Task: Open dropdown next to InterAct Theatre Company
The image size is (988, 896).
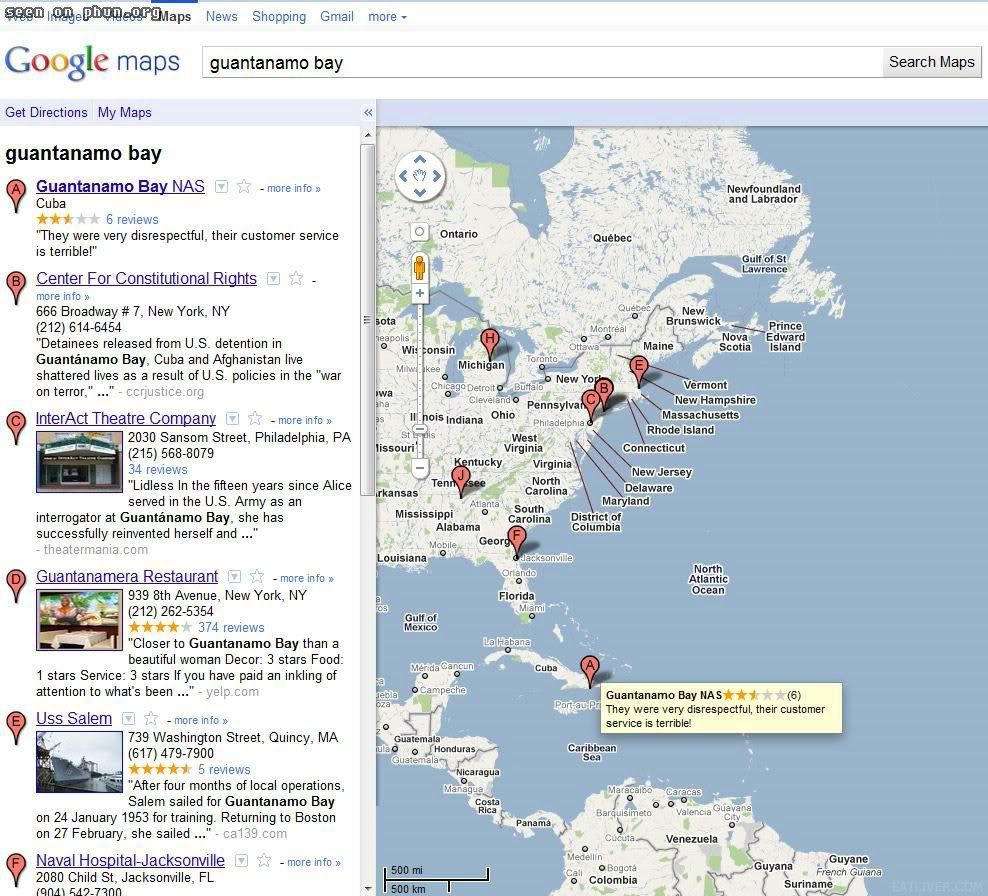Action: point(233,419)
